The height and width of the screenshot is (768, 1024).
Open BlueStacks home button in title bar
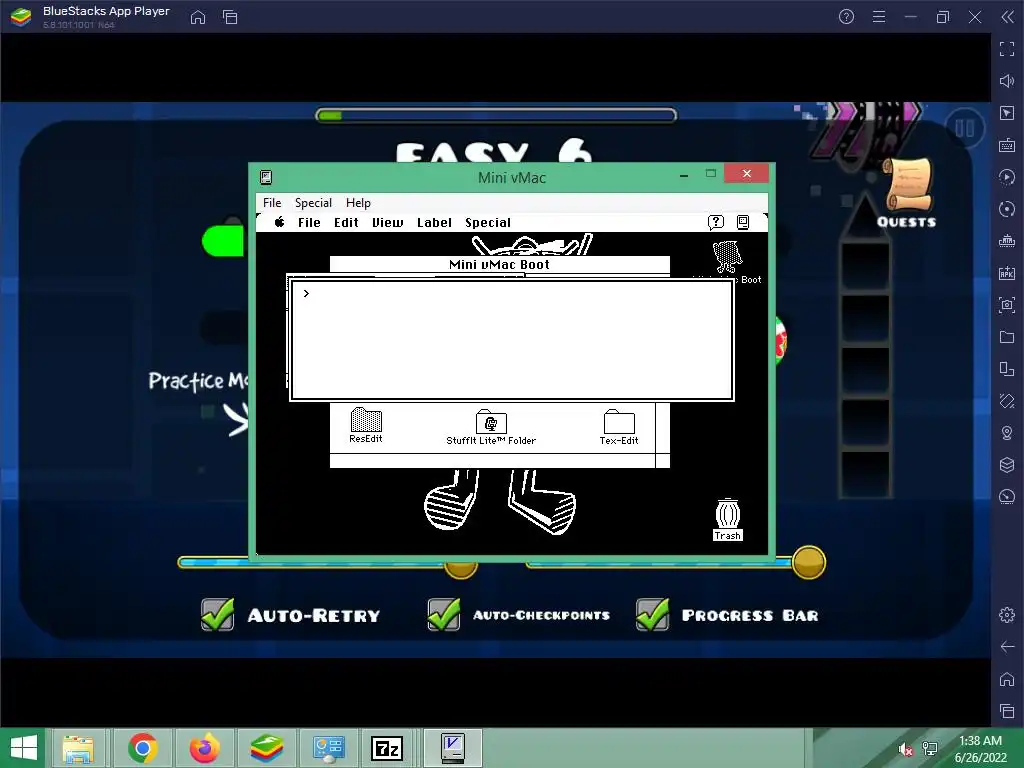(x=198, y=17)
